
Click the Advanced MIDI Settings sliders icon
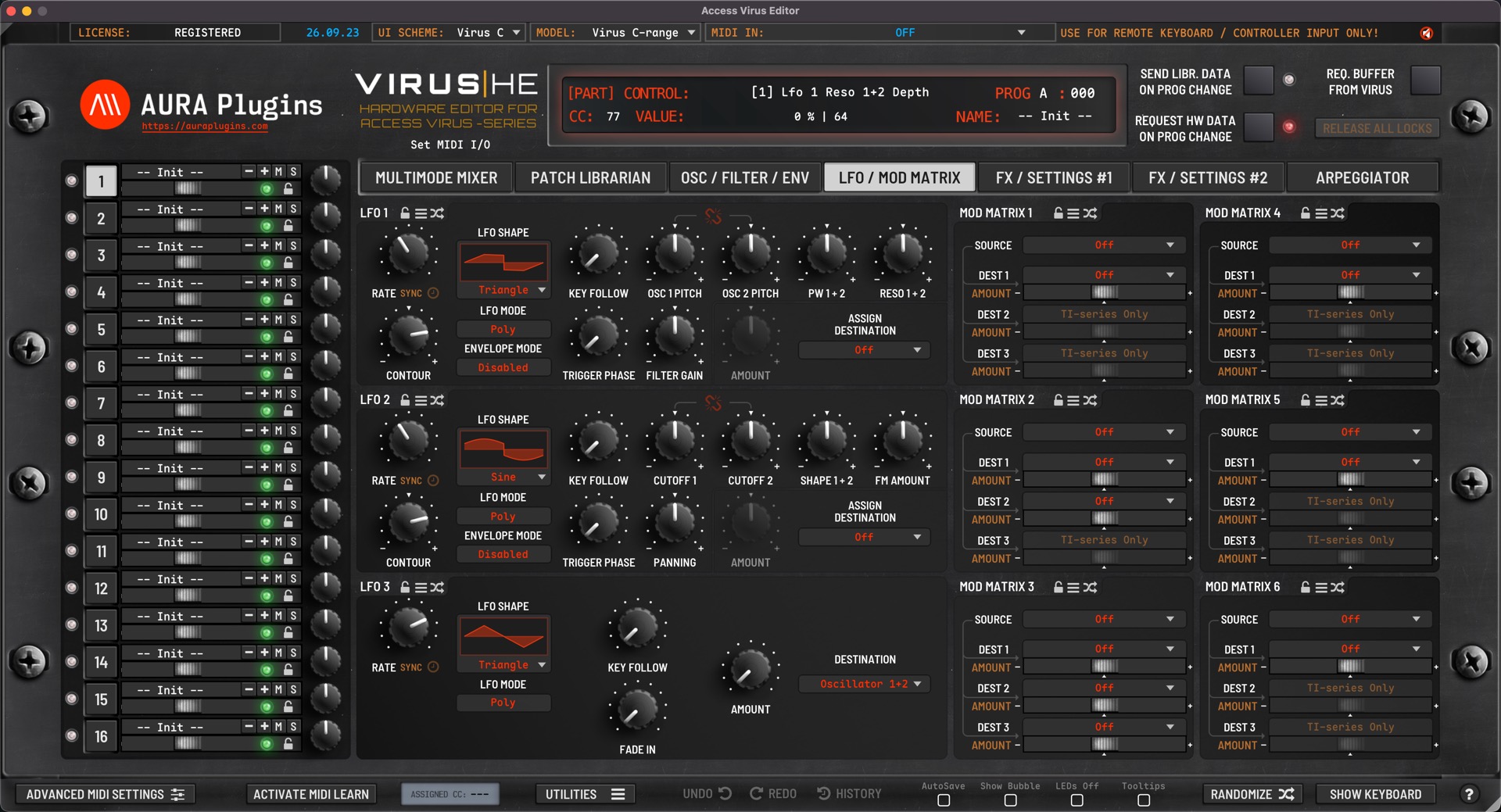point(178,794)
